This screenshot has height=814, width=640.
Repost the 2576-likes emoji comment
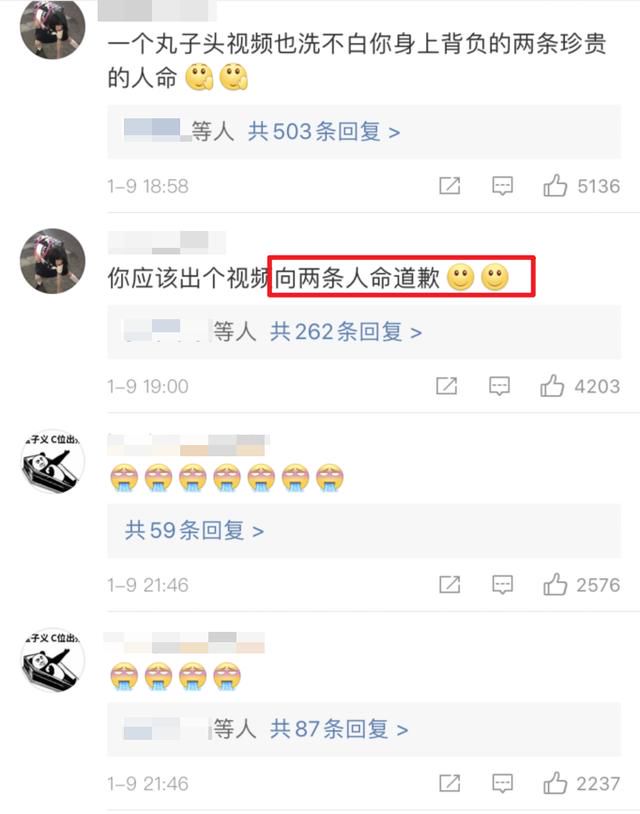pos(450,585)
